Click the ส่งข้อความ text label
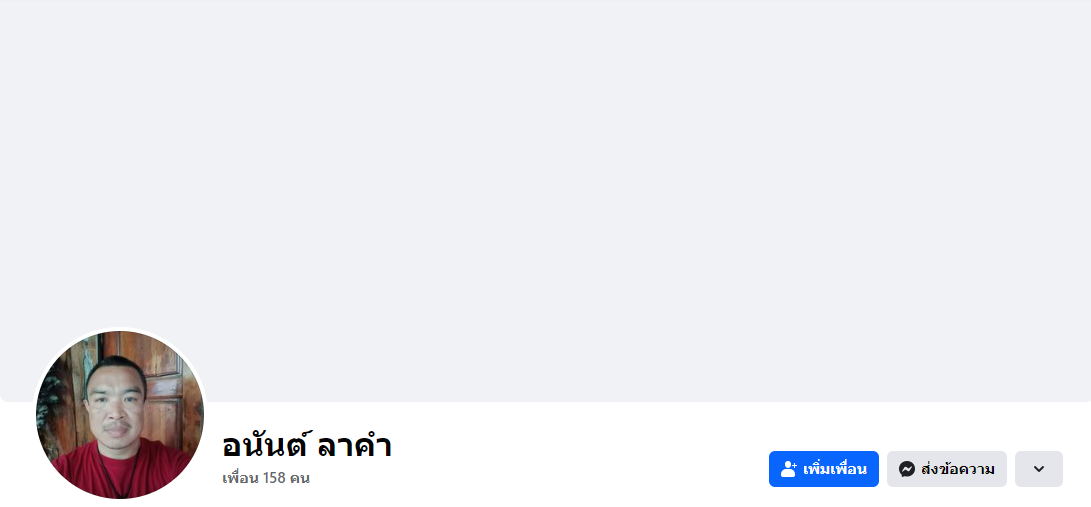 pos(958,469)
